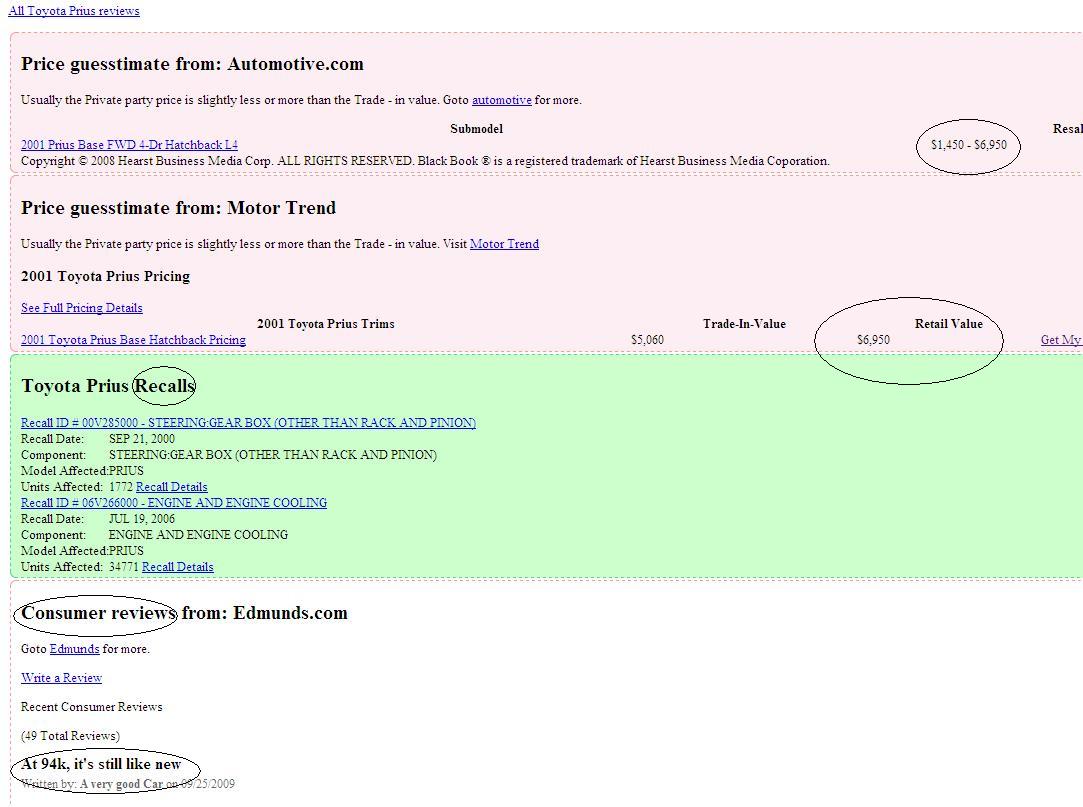Click Price guesstimate from: Automotive.com heading
Image resolution: width=1083 pixels, height=807 pixels.
(192, 64)
